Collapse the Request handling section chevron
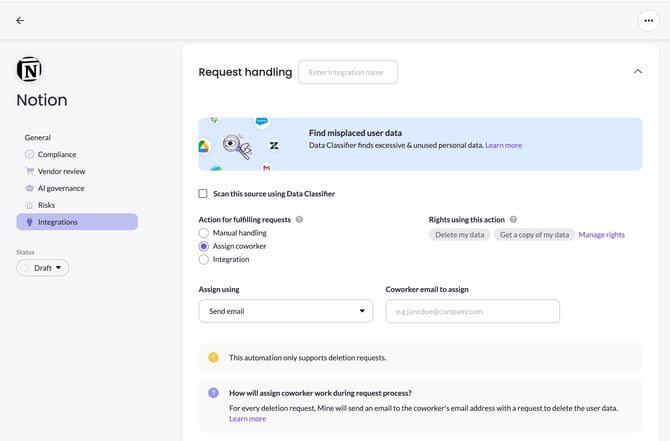Screen dimensions: 670x441 [638, 71]
